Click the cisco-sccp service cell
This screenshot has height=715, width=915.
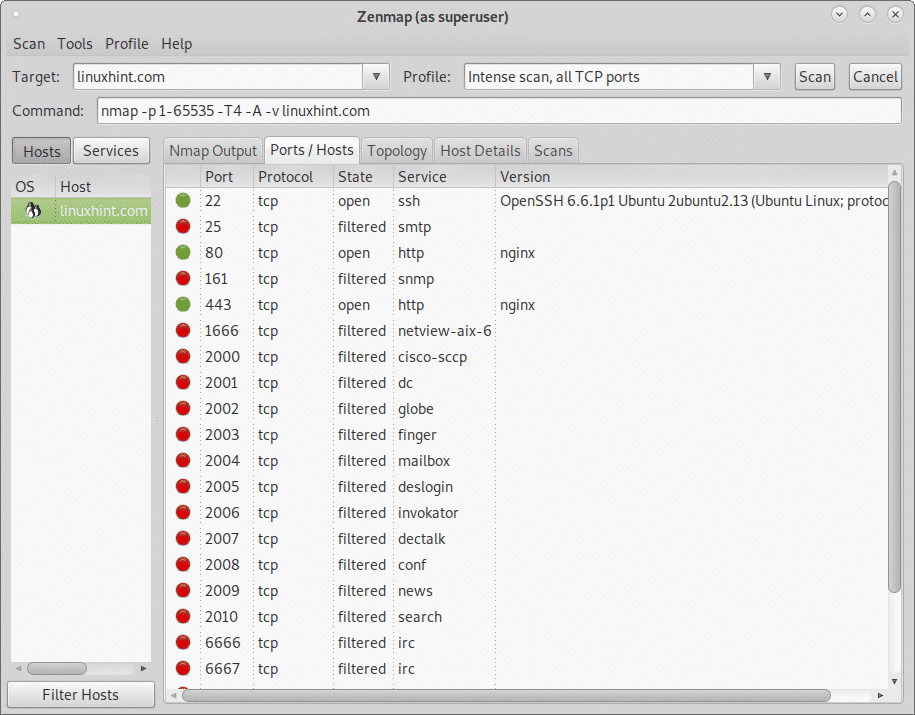pyautogui.click(x=432, y=357)
